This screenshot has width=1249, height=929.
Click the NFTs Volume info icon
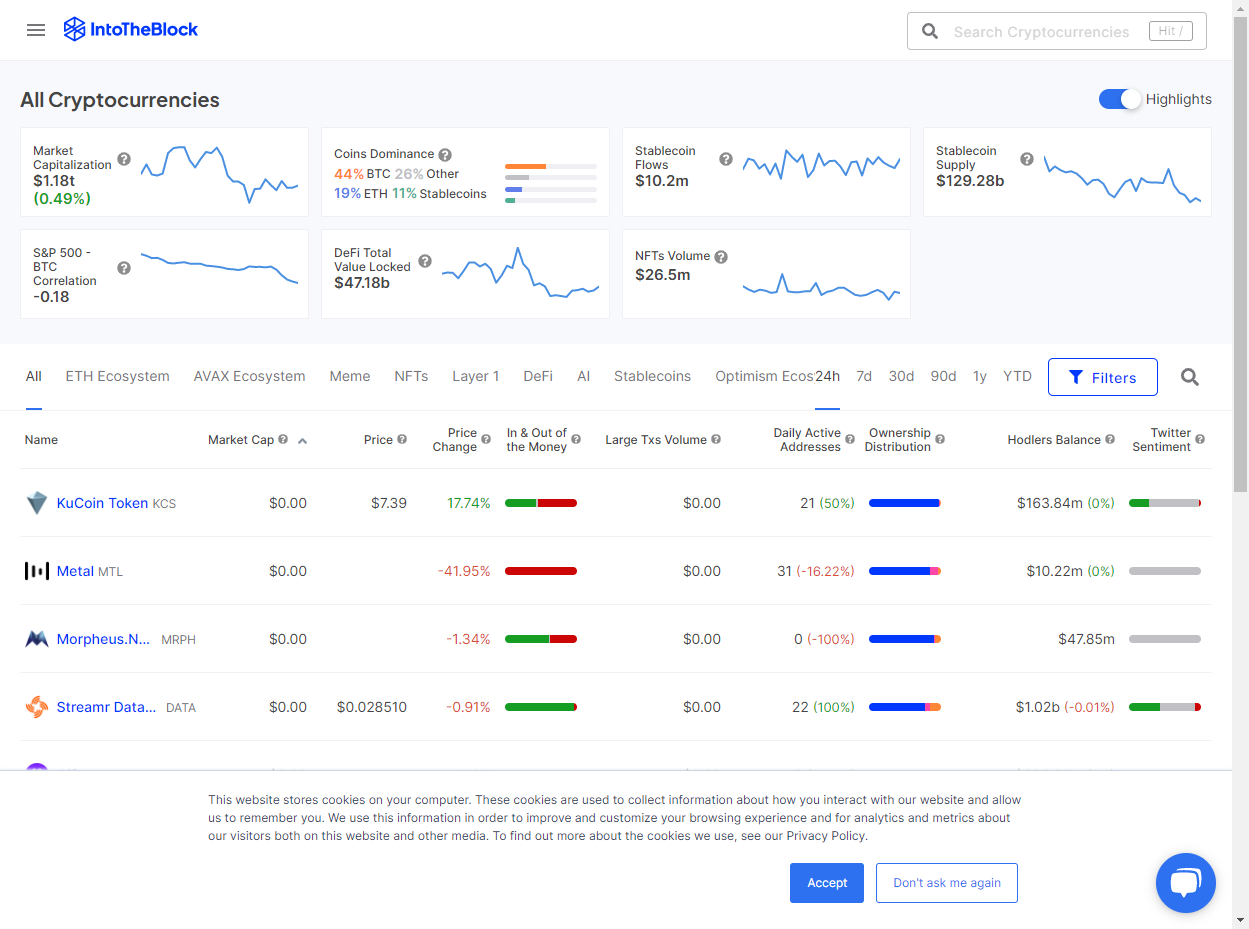pos(721,257)
